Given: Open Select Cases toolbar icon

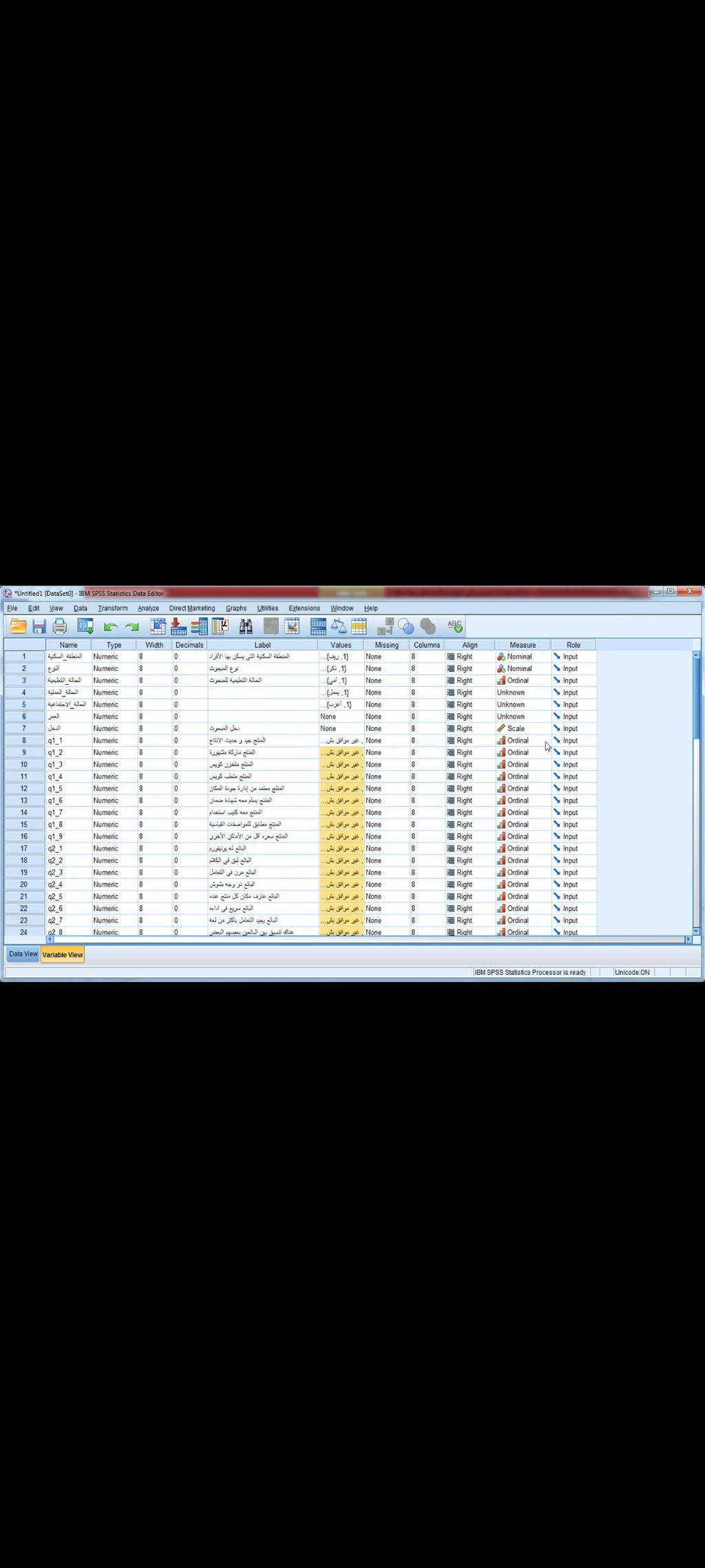Looking at the screenshot, I should click(359, 626).
